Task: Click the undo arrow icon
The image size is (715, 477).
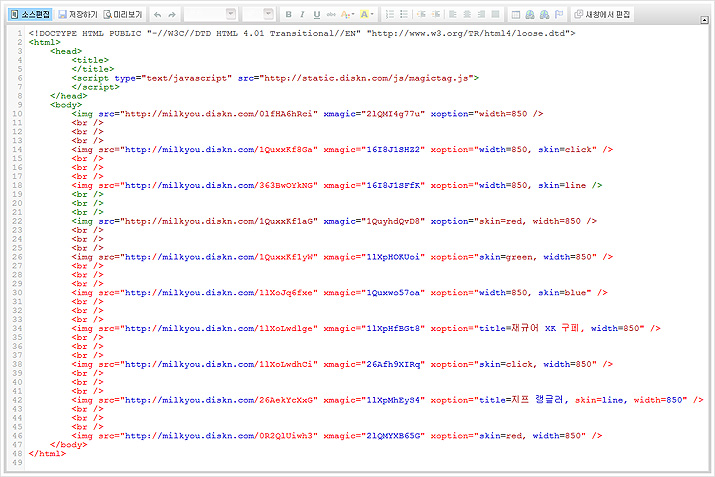Action: click(x=157, y=15)
